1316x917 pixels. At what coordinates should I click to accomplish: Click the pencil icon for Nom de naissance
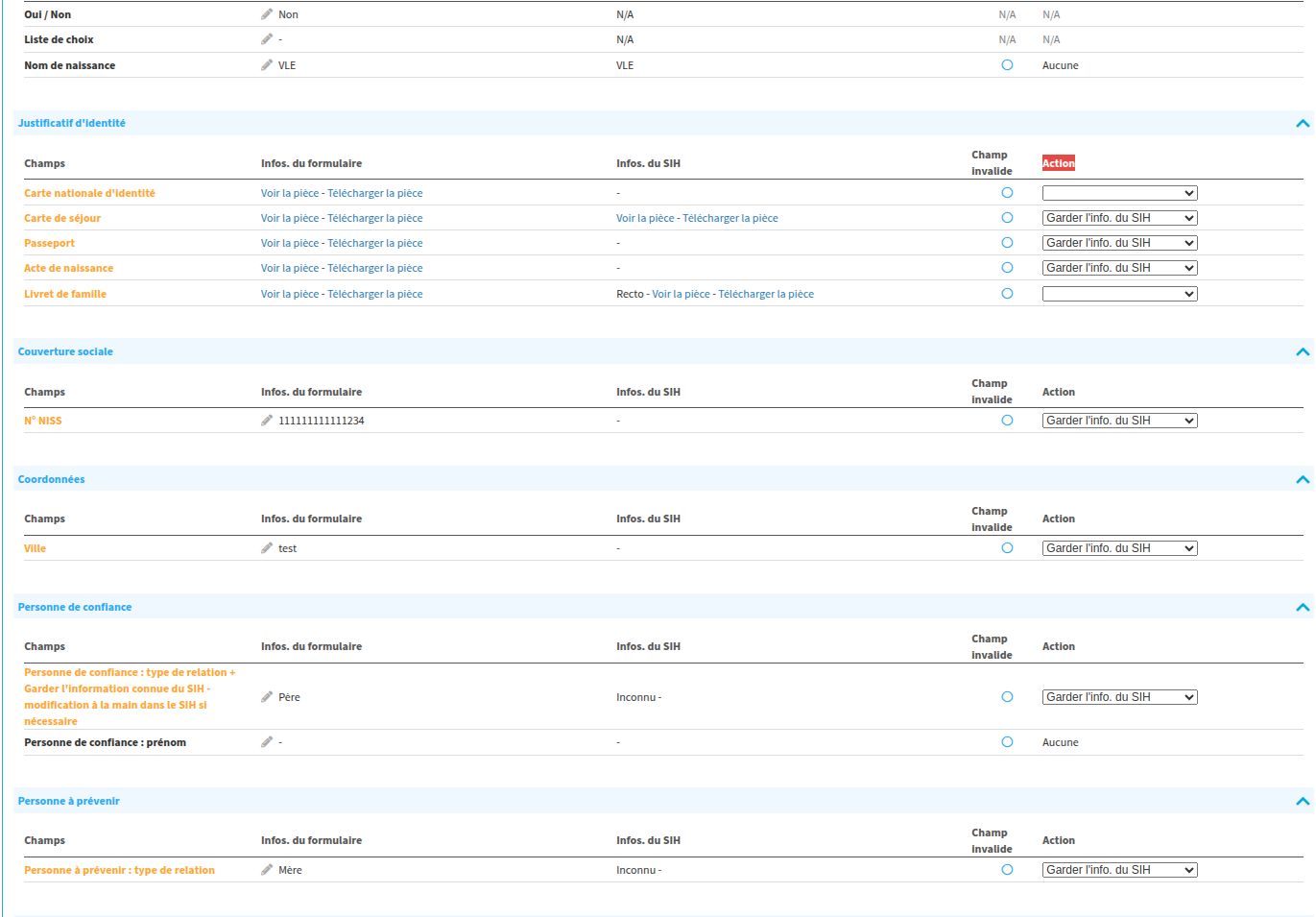(267, 65)
